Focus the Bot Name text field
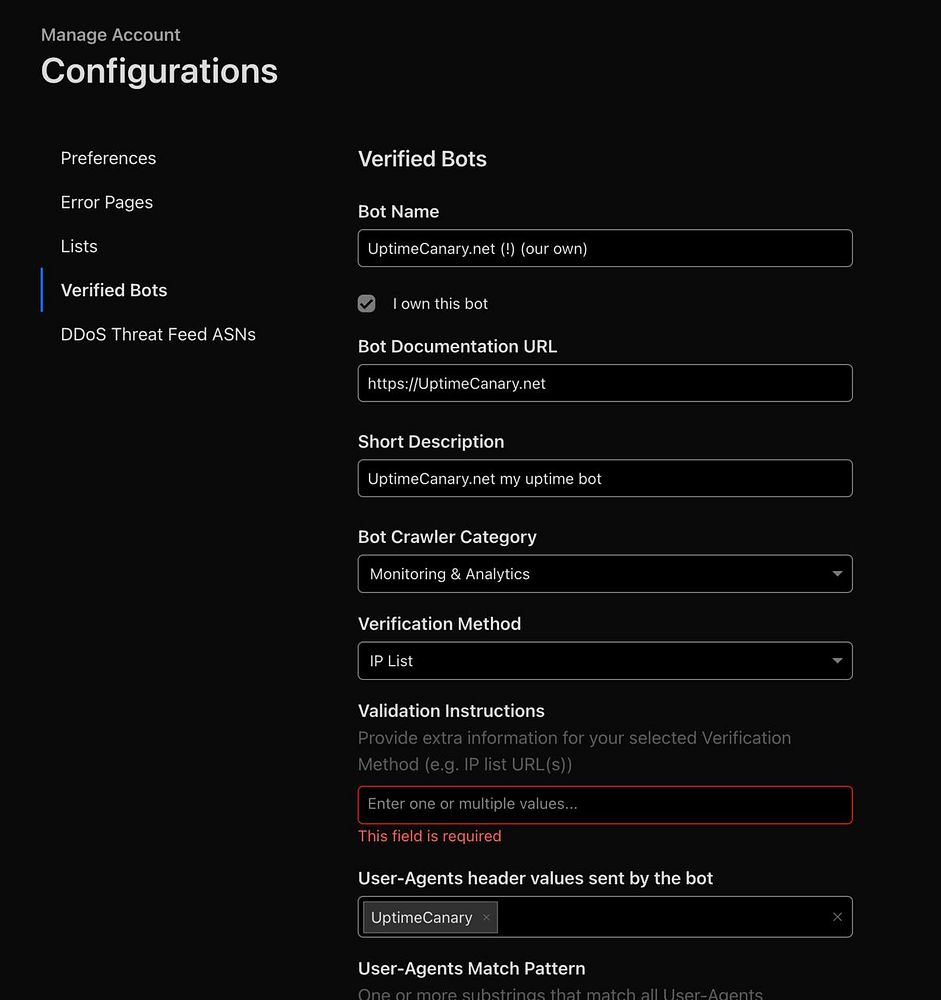The height and width of the screenshot is (1000, 941). click(x=604, y=249)
